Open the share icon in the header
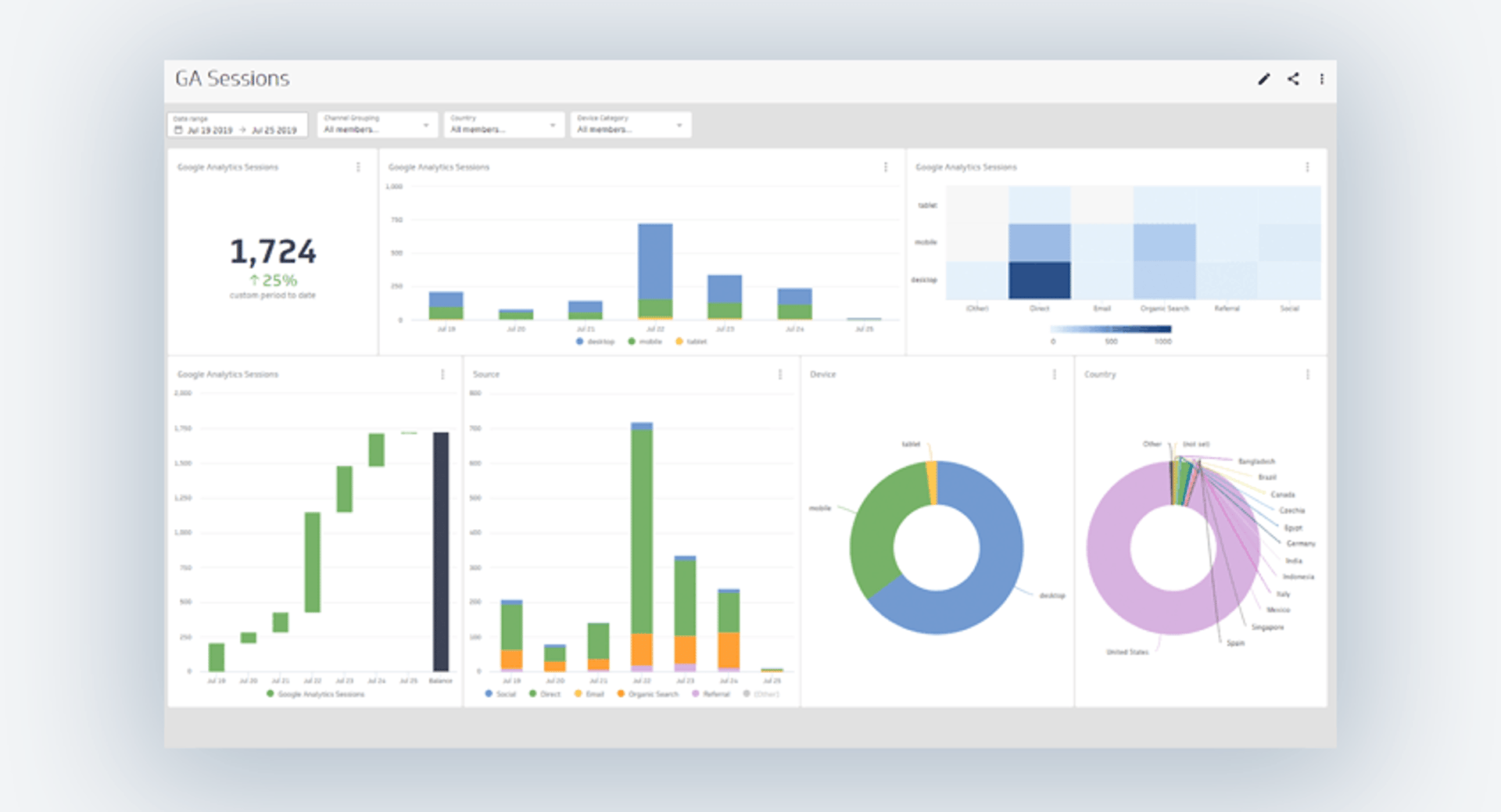This screenshot has width=1501, height=812. coord(1293,78)
